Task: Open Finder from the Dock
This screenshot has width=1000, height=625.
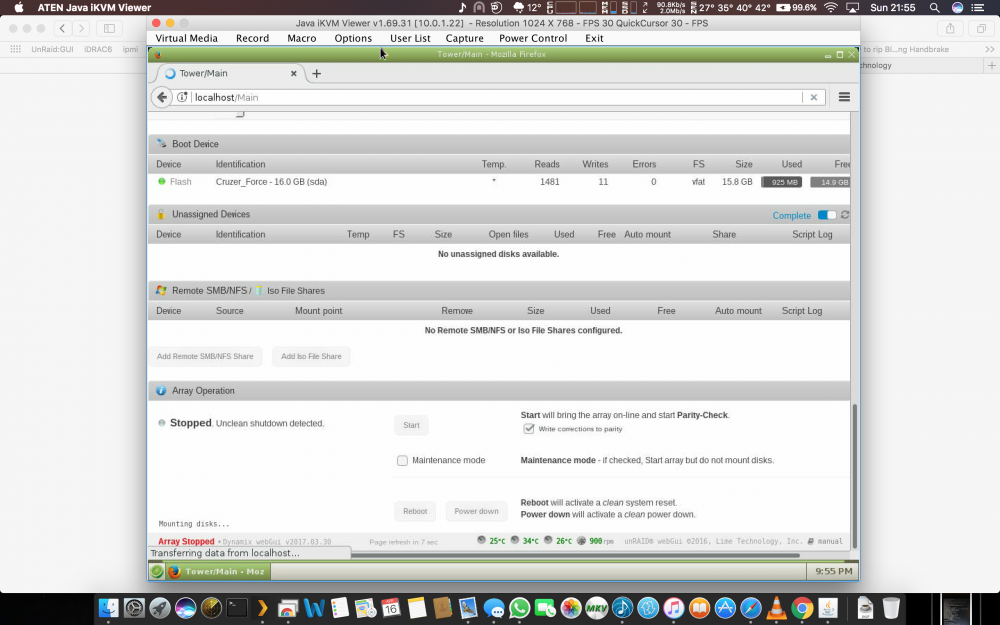Action: point(109,608)
